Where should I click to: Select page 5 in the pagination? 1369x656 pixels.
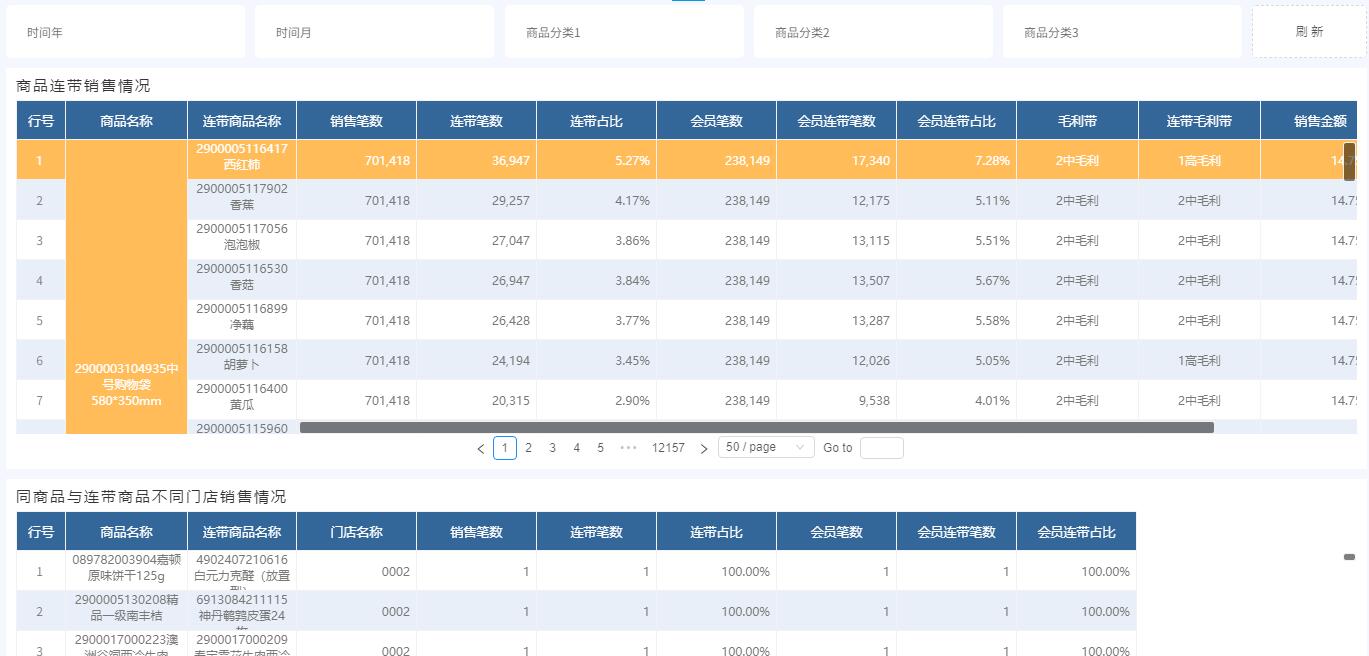tap(600, 447)
